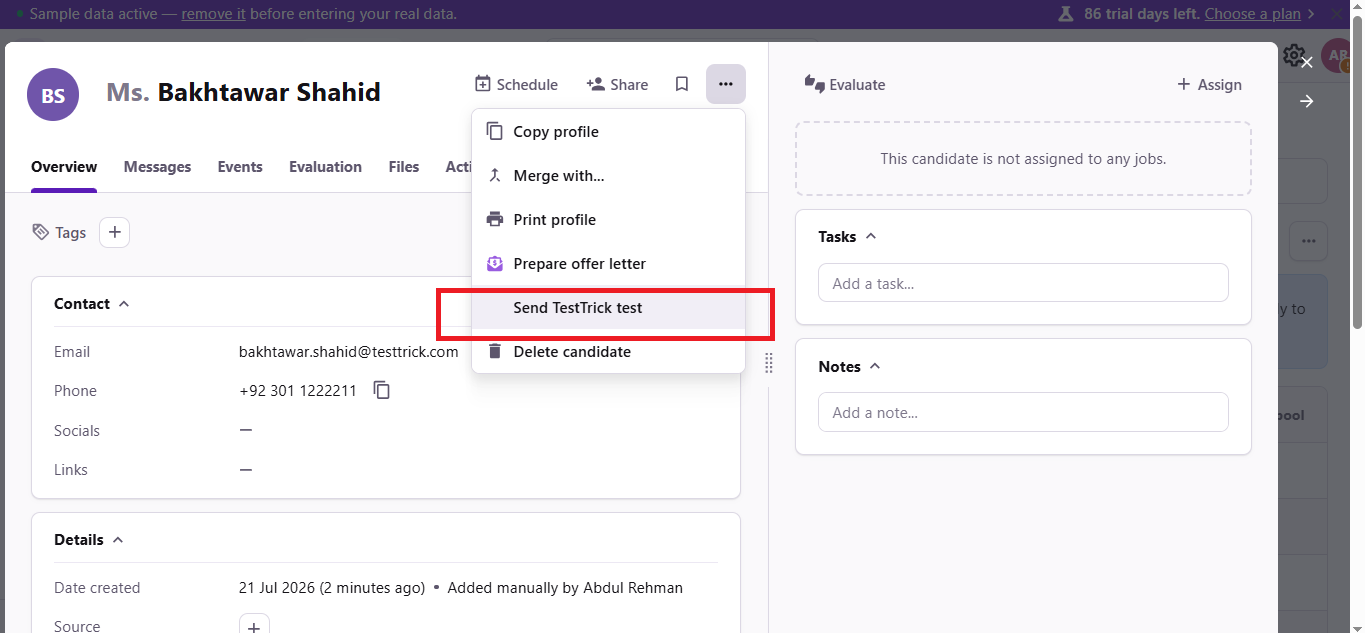Select Delete candidate menu entry
This screenshot has height=633, width=1365.
coord(608,352)
